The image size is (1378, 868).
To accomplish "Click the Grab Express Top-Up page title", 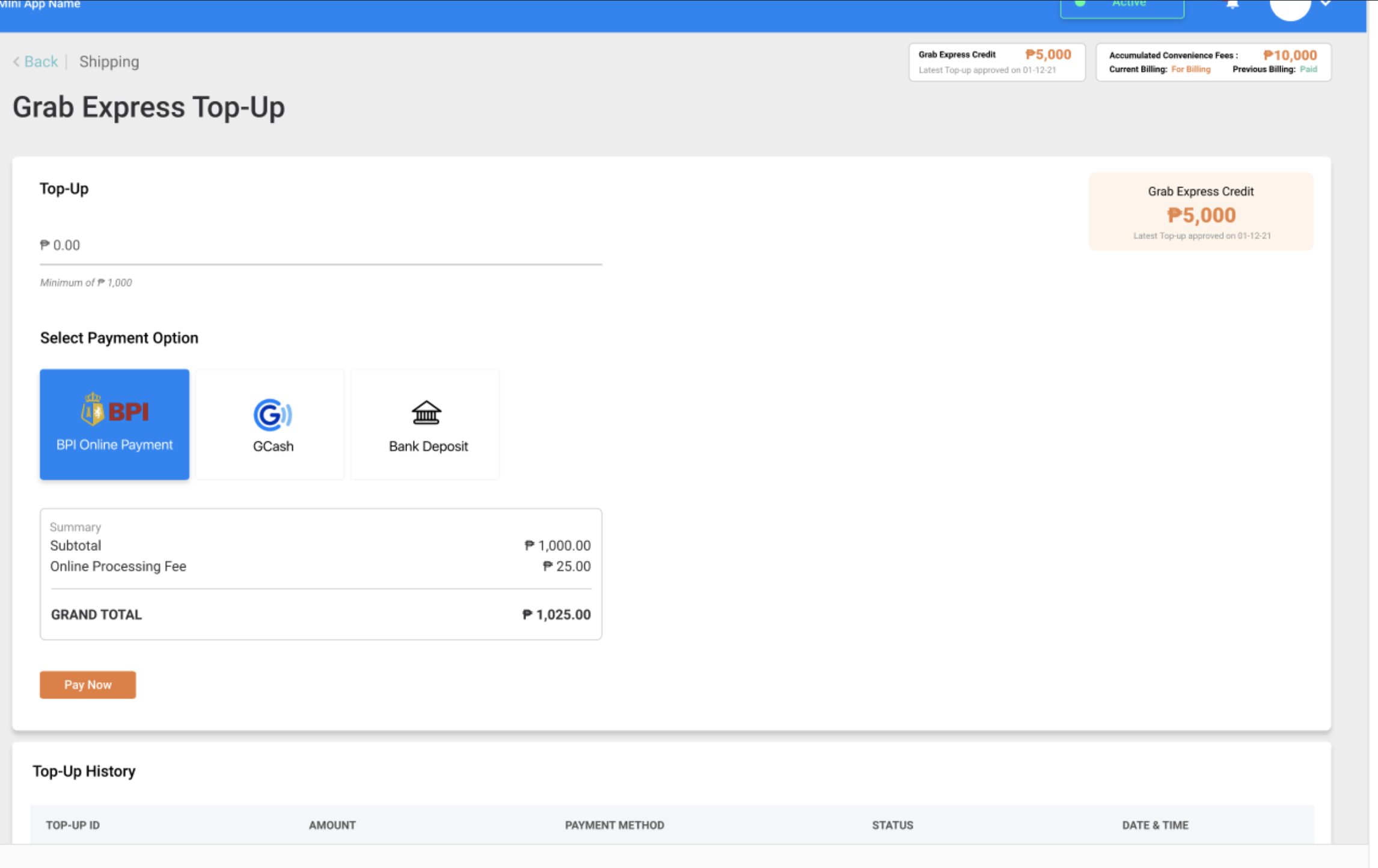I will [x=149, y=107].
